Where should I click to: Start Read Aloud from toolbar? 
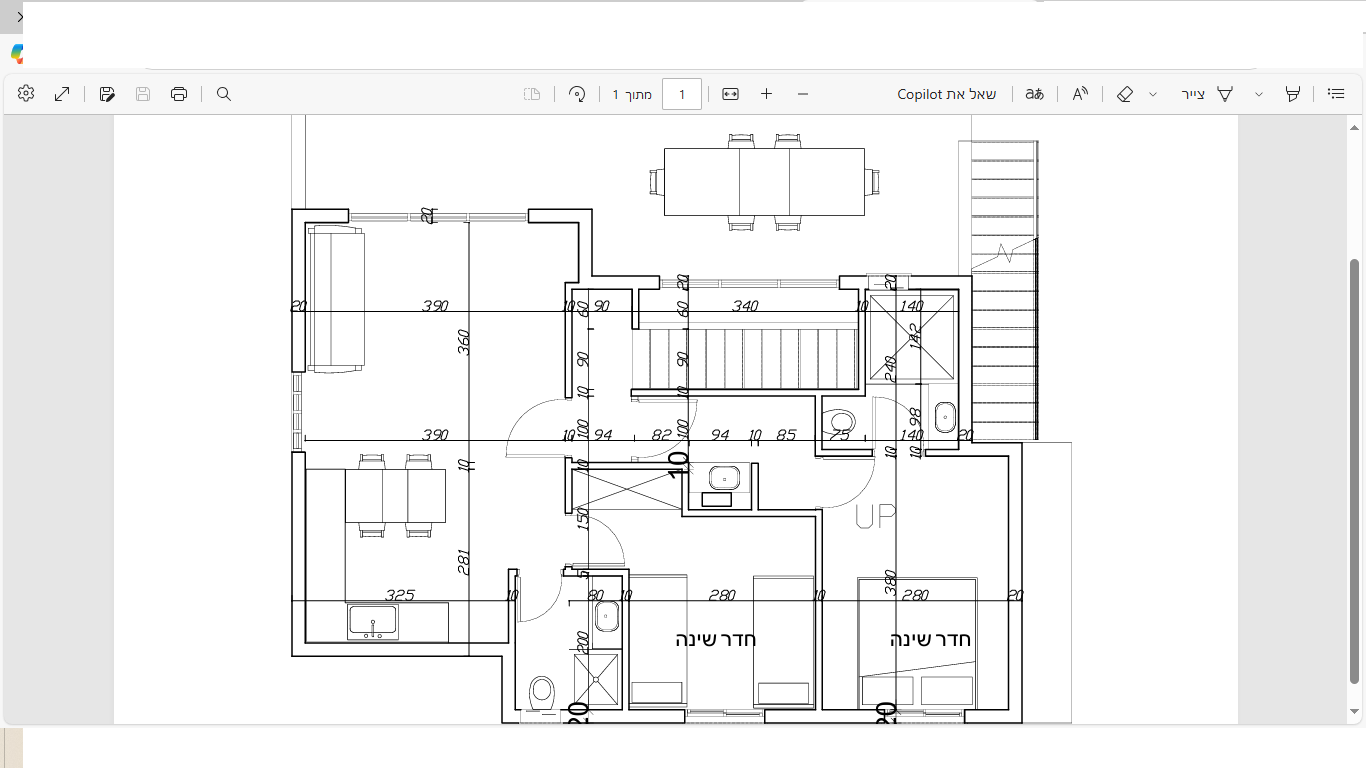pos(1080,94)
